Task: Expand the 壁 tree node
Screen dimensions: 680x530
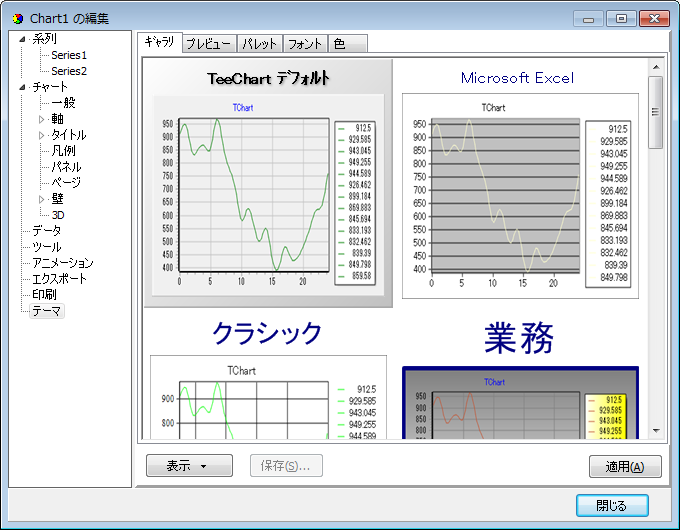Action: tap(41, 200)
